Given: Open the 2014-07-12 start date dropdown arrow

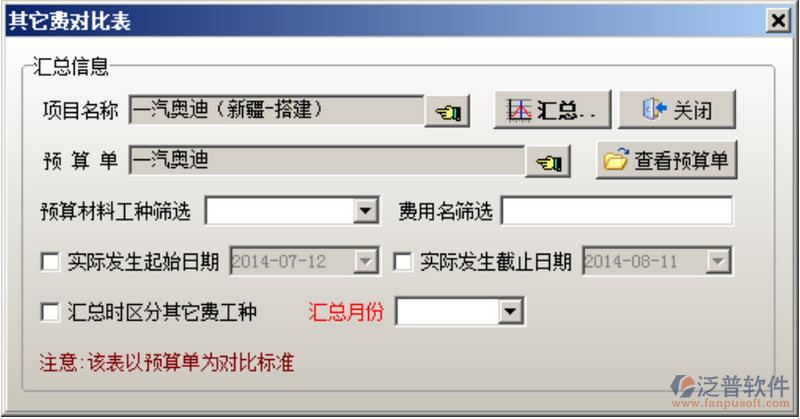Looking at the screenshot, I should (x=366, y=262).
